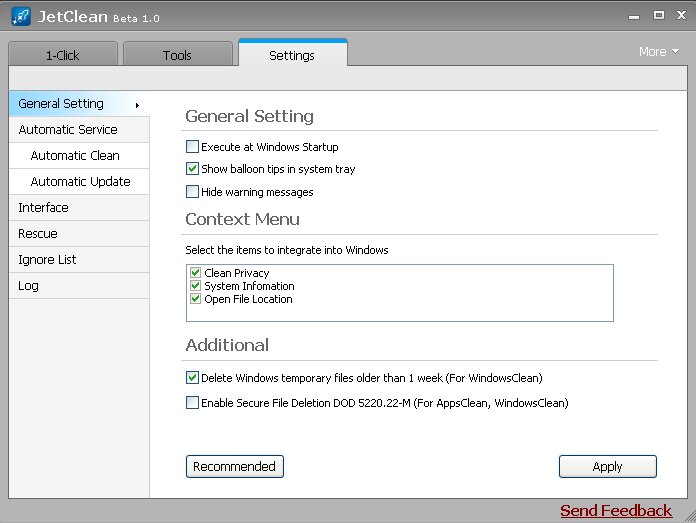Enable Secure File Deletion DOD 5220.22-M
Viewport: 696px width, 523px height.
(192, 403)
